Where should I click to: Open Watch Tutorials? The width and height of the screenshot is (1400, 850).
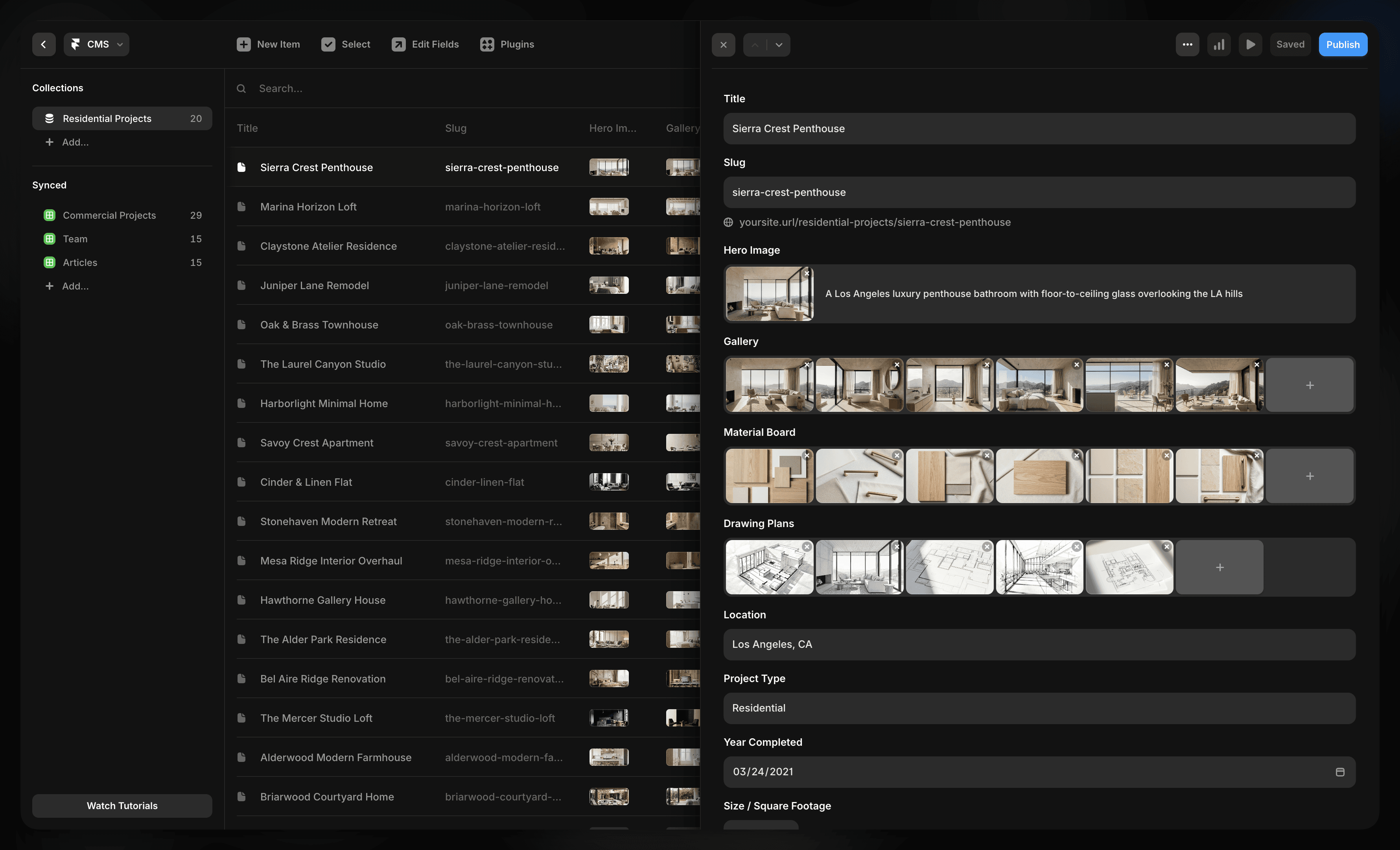pyautogui.click(x=122, y=805)
